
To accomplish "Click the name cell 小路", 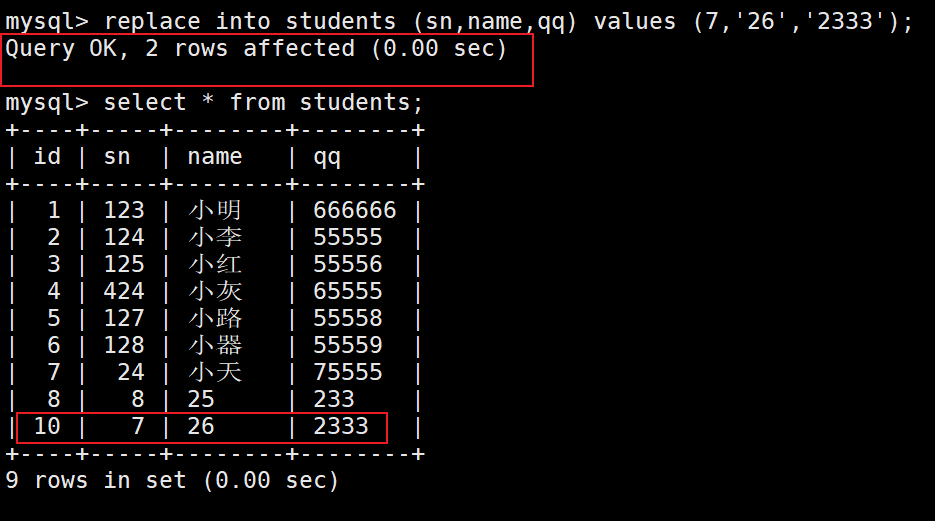I will point(215,318).
